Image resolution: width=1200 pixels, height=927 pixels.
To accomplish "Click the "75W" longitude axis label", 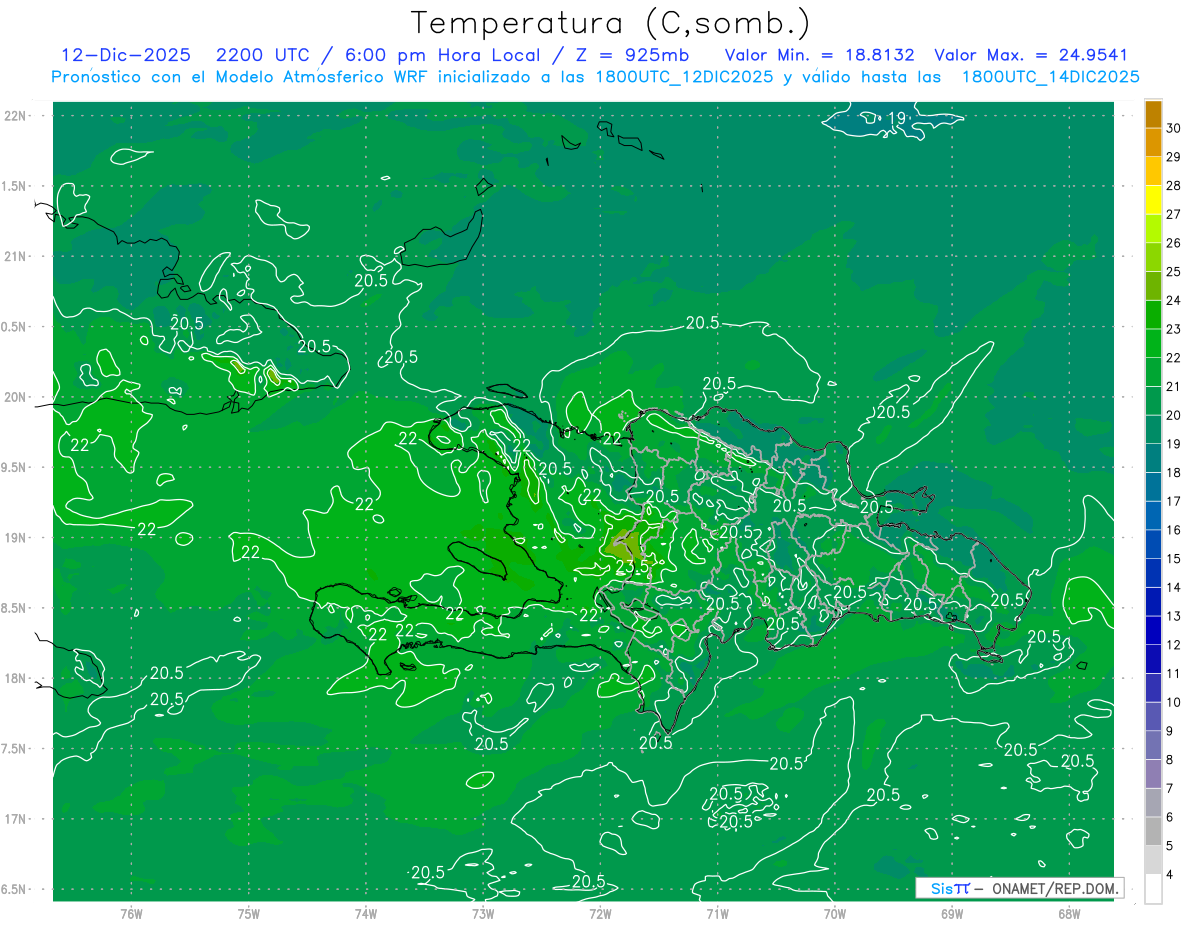I will (x=249, y=913).
